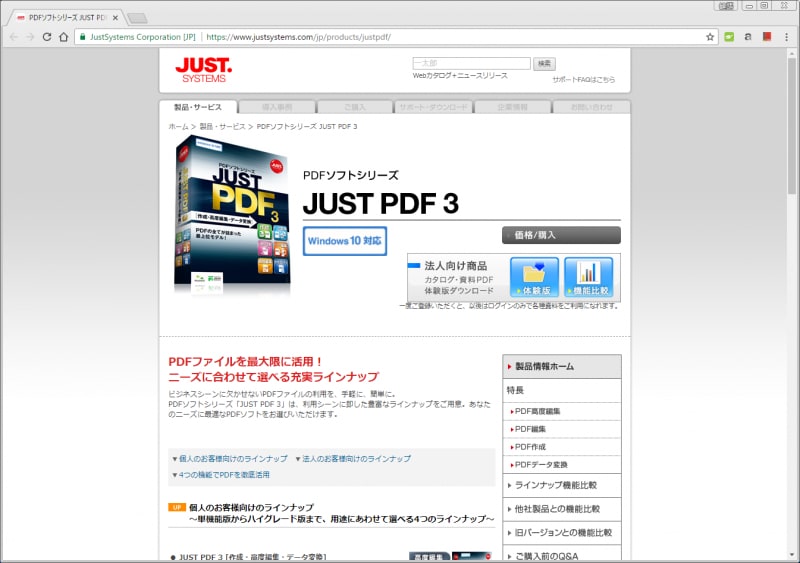Screen dimensions: 800x563
Task: Open the 'a' extension icon in the toolbar
Action: point(748,37)
